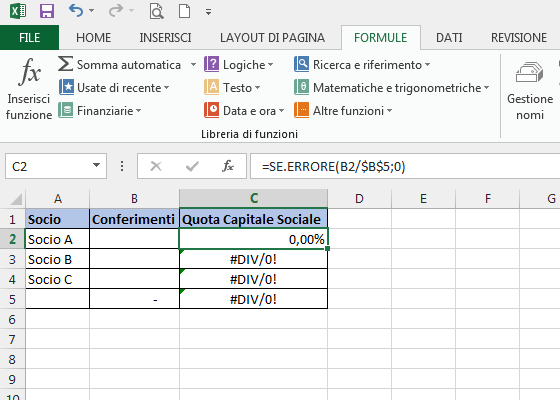This screenshot has height=400, width=560.
Task: Click the formula bar fx button
Action: click(228, 166)
